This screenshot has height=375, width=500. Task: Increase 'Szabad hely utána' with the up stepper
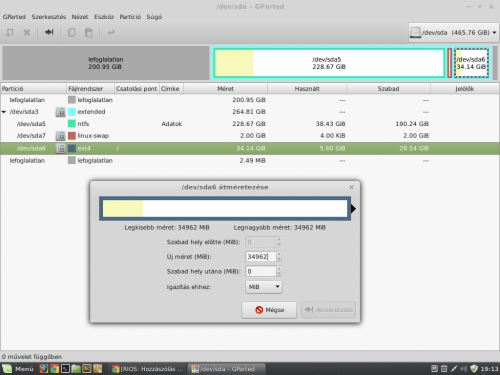point(279,269)
